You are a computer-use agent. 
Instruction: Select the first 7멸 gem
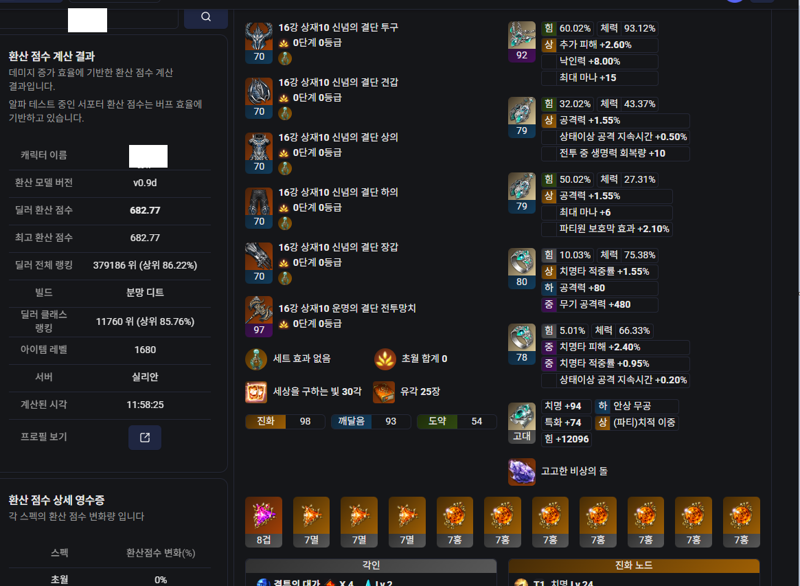(311, 522)
